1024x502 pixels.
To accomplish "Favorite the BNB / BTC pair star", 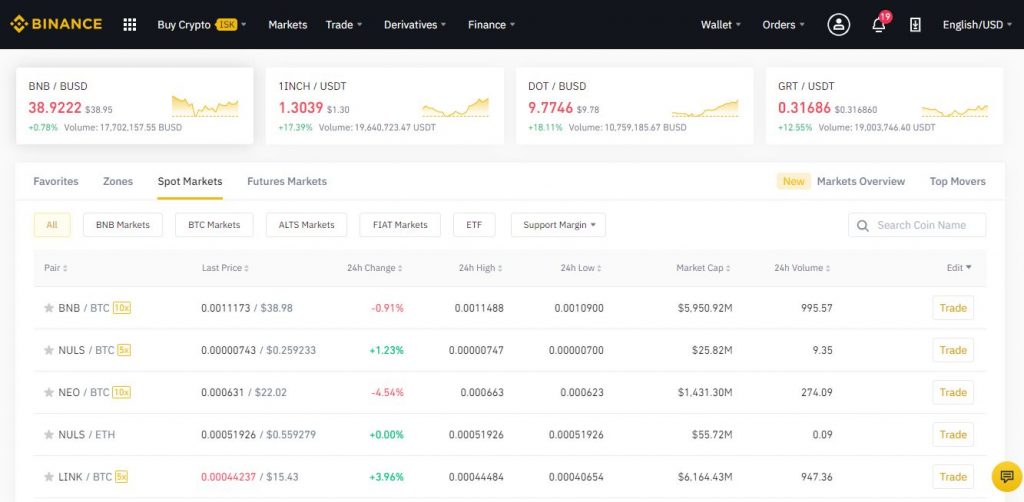I will click(x=48, y=307).
